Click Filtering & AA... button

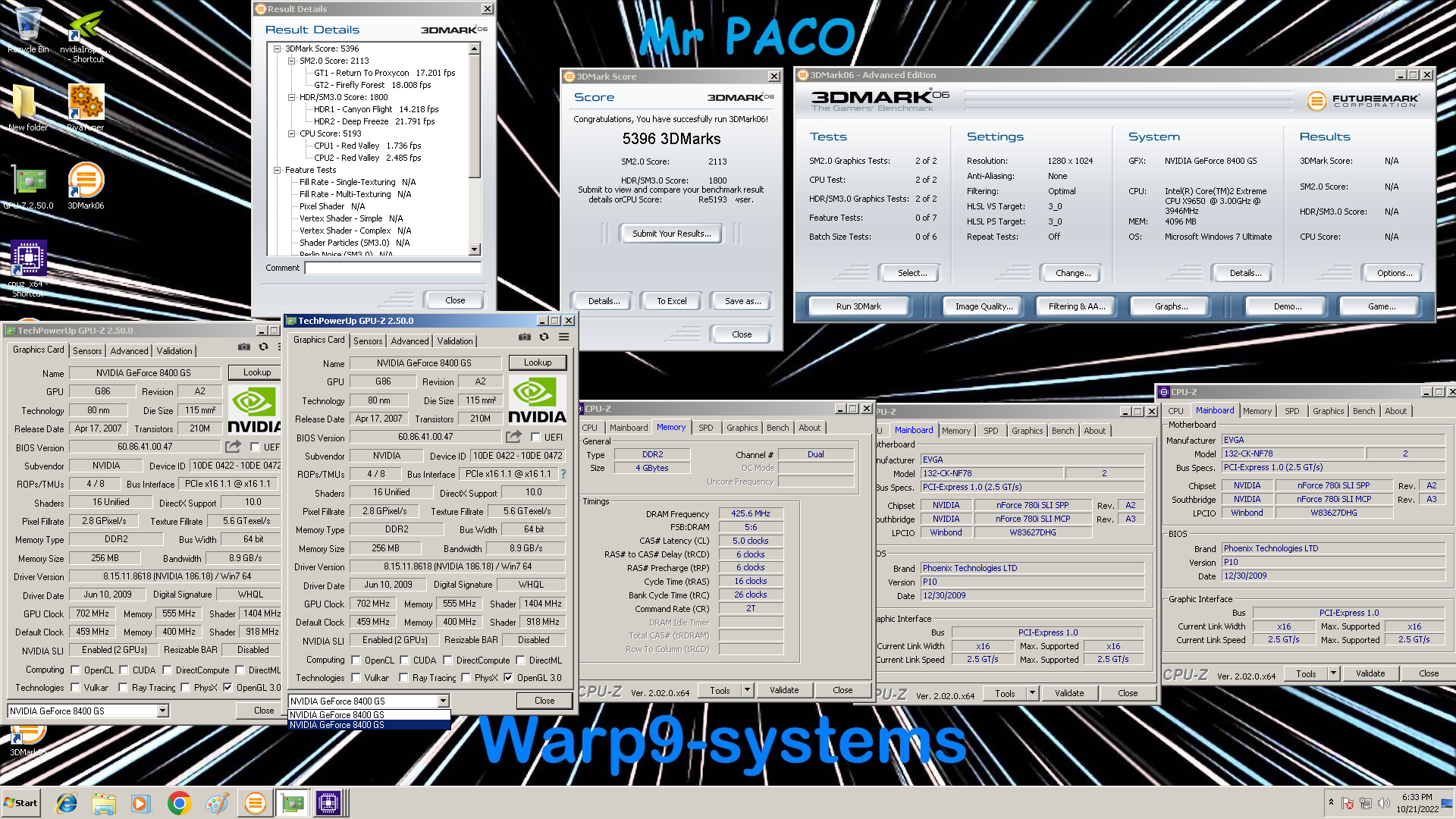coord(1077,306)
